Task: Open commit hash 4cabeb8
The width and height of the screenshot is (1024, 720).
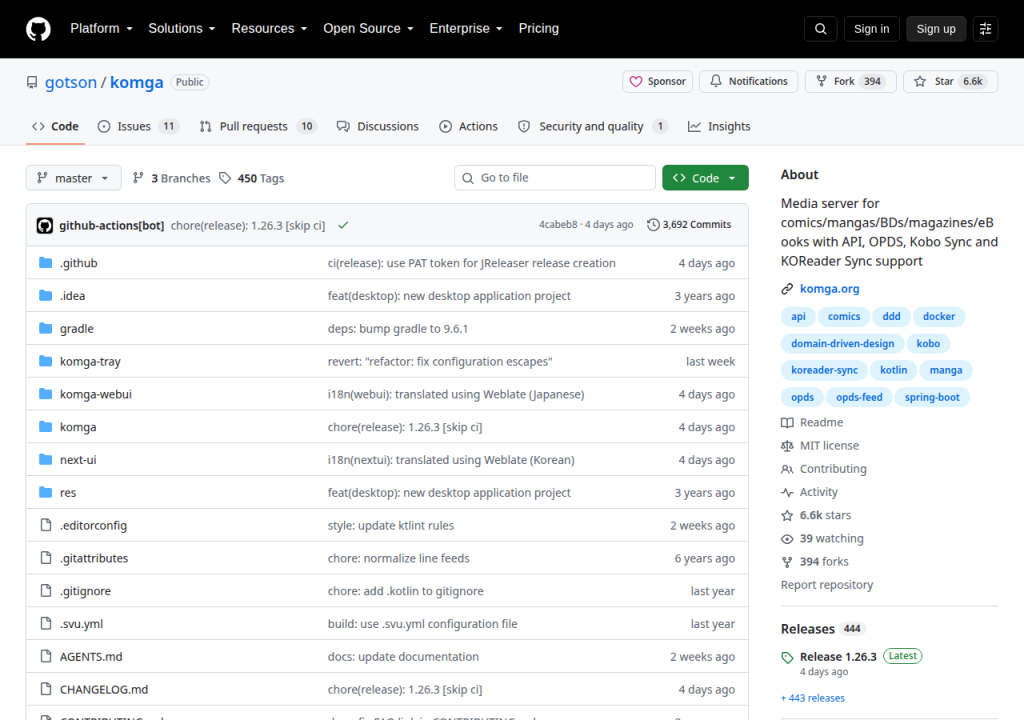Action: (558, 225)
